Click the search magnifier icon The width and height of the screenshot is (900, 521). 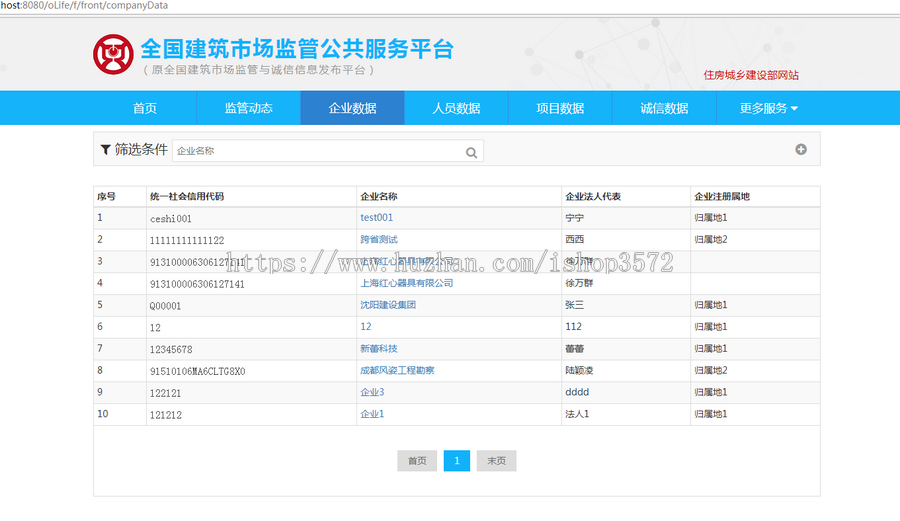(x=471, y=153)
